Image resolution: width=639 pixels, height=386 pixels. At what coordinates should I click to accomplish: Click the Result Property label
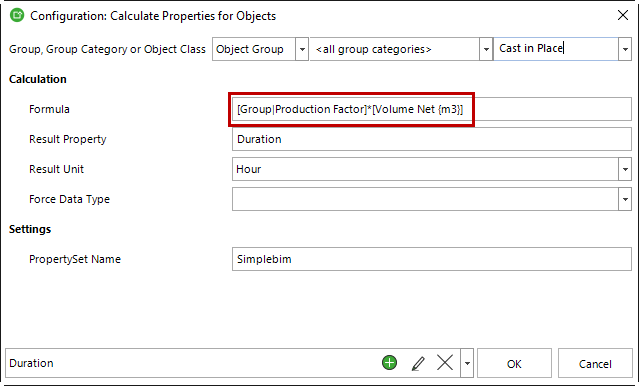(68, 139)
